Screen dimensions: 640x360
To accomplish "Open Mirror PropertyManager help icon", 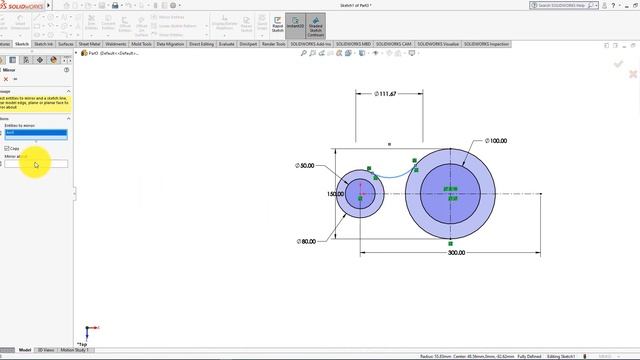I will coord(67,70).
